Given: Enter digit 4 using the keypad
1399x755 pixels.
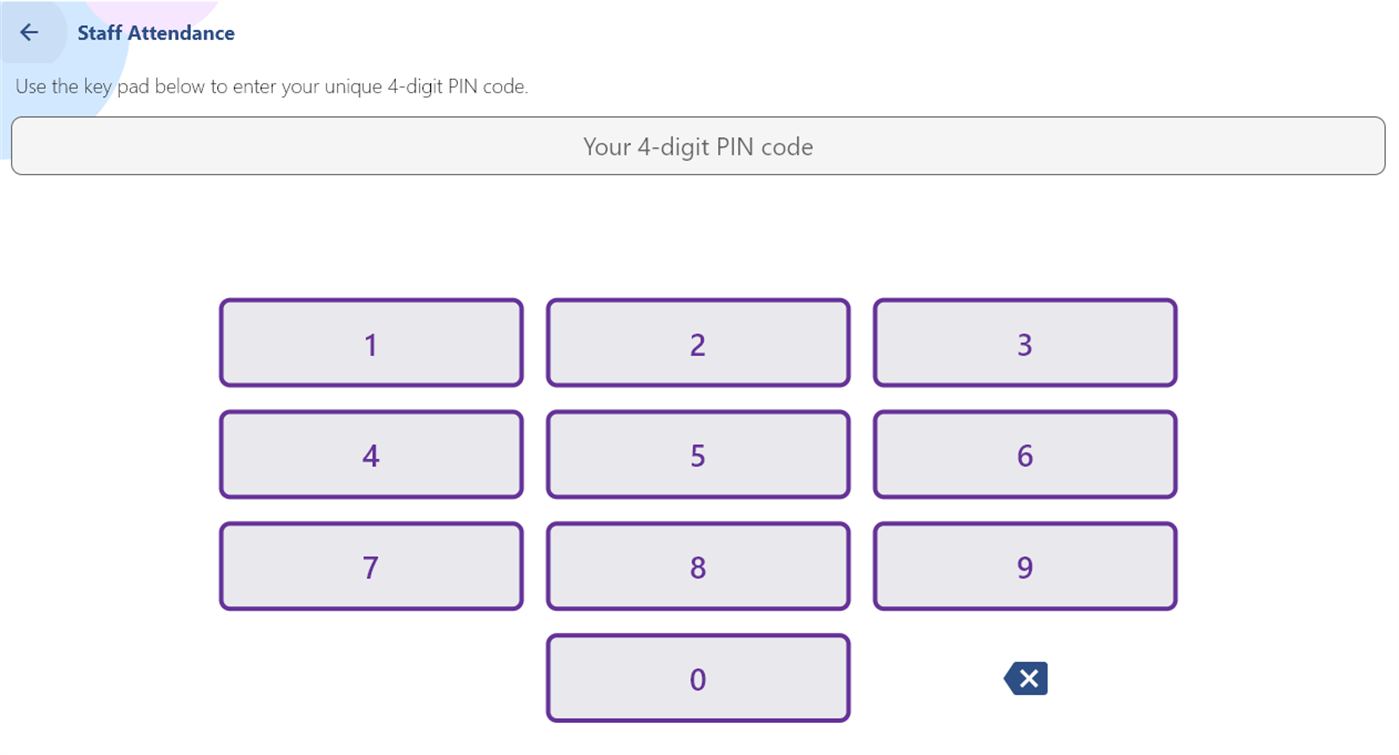Looking at the screenshot, I should point(371,455).
